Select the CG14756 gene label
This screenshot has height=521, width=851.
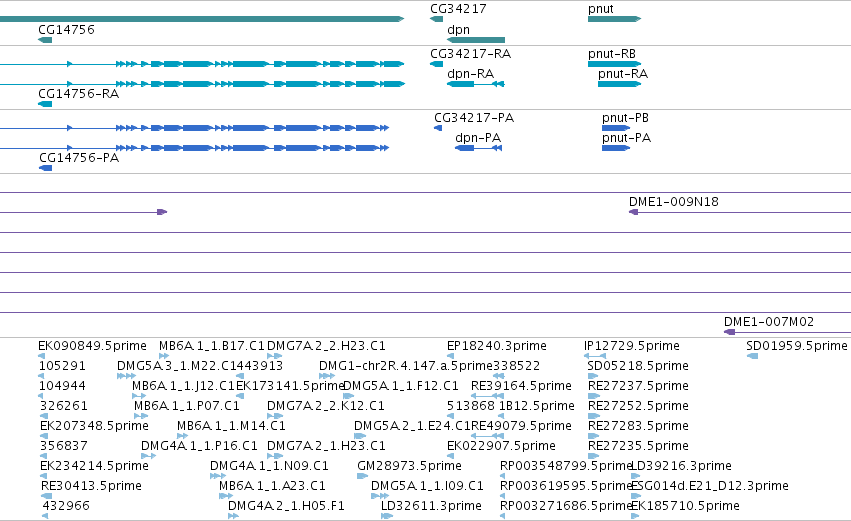pos(66,29)
